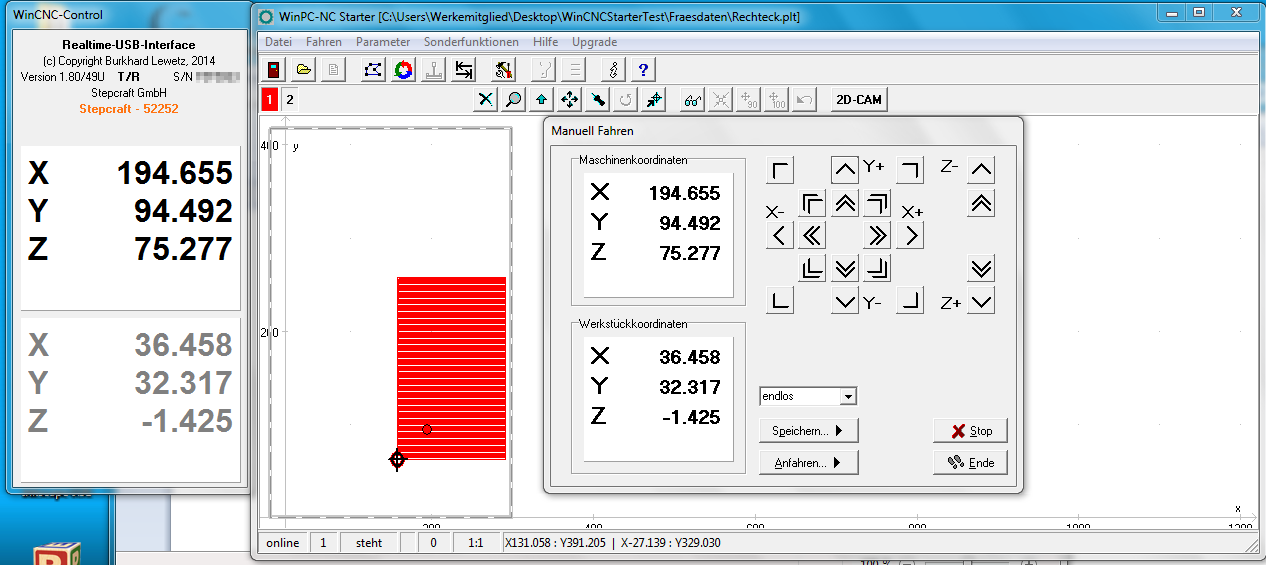Jog Y+ fast with double up chevron
The width and height of the screenshot is (1266, 565).
click(845, 204)
